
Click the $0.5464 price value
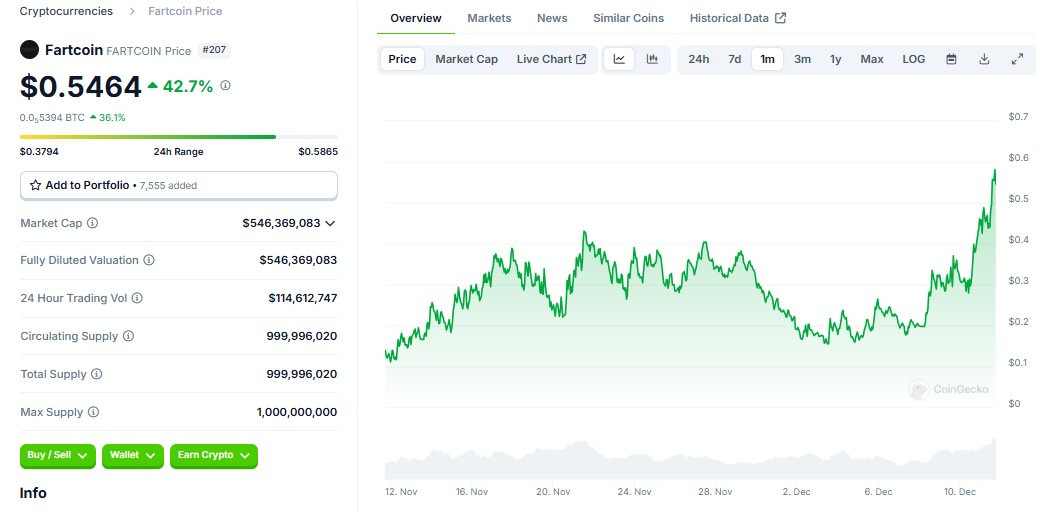point(81,87)
